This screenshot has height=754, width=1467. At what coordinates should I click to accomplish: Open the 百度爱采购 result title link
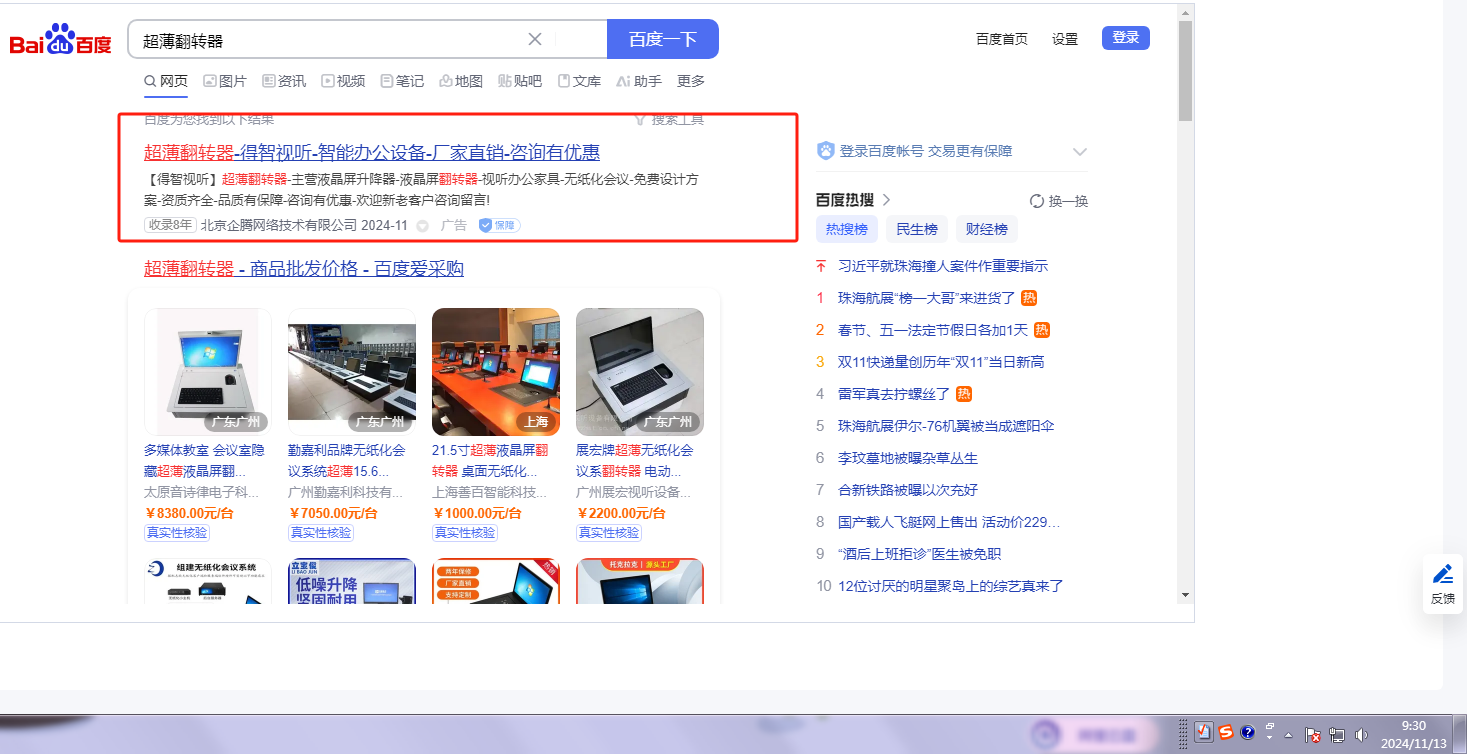(304, 269)
